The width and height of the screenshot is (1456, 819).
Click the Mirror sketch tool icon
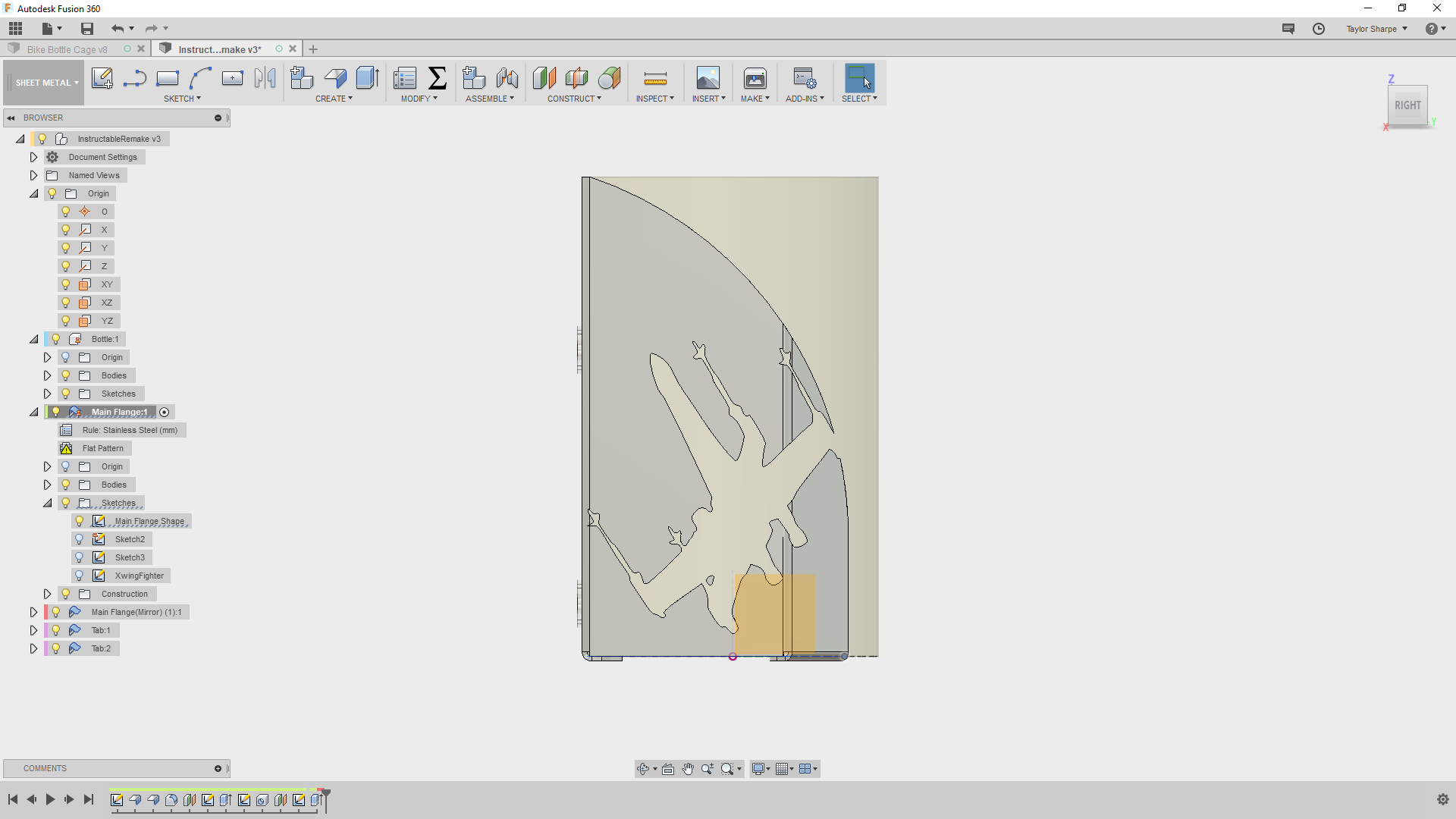pyautogui.click(x=265, y=78)
